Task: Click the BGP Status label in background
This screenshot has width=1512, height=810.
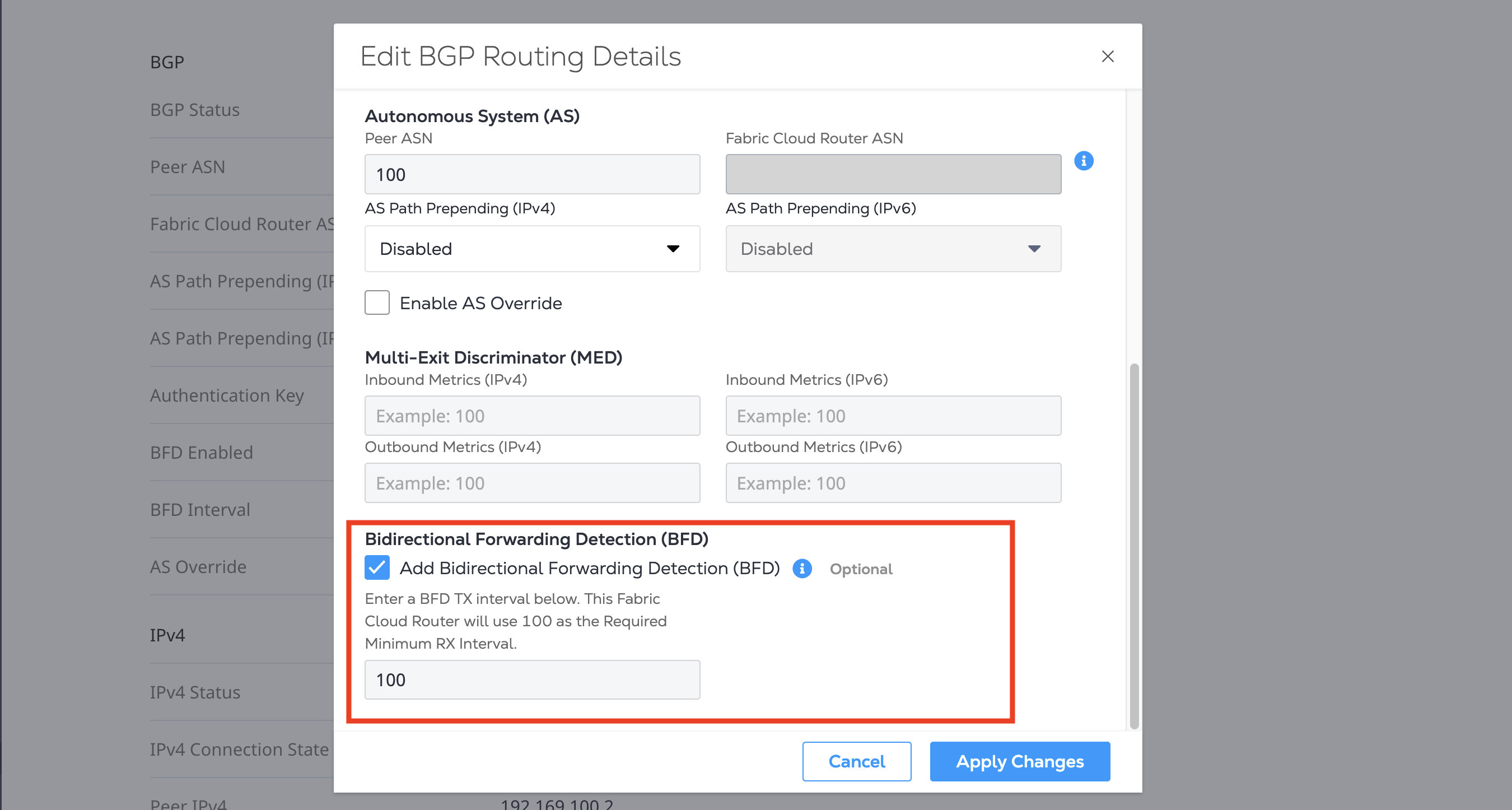Action: click(x=195, y=110)
